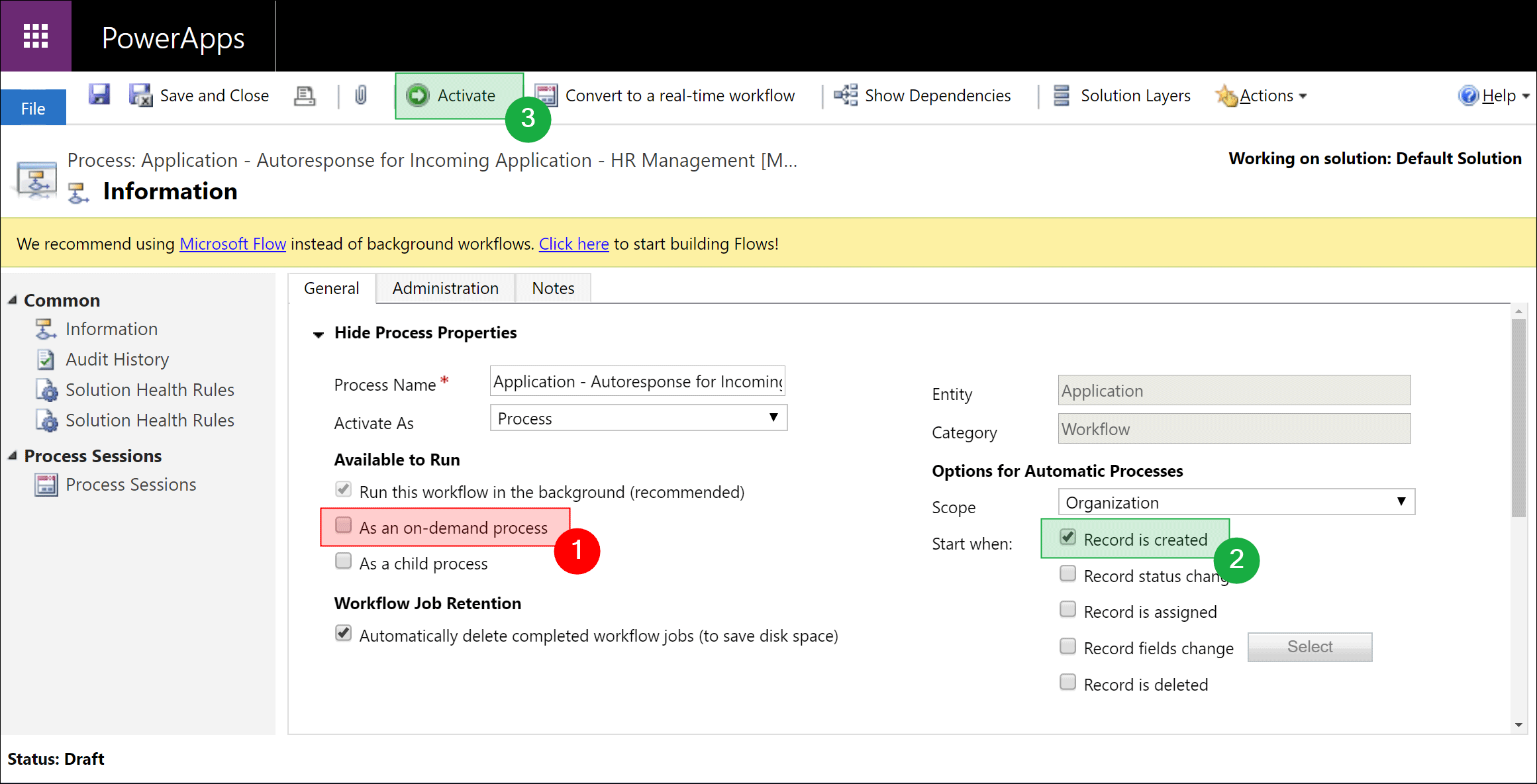Click the Solution Layers icon
This screenshot has height=784, width=1537.
coord(1062,95)
